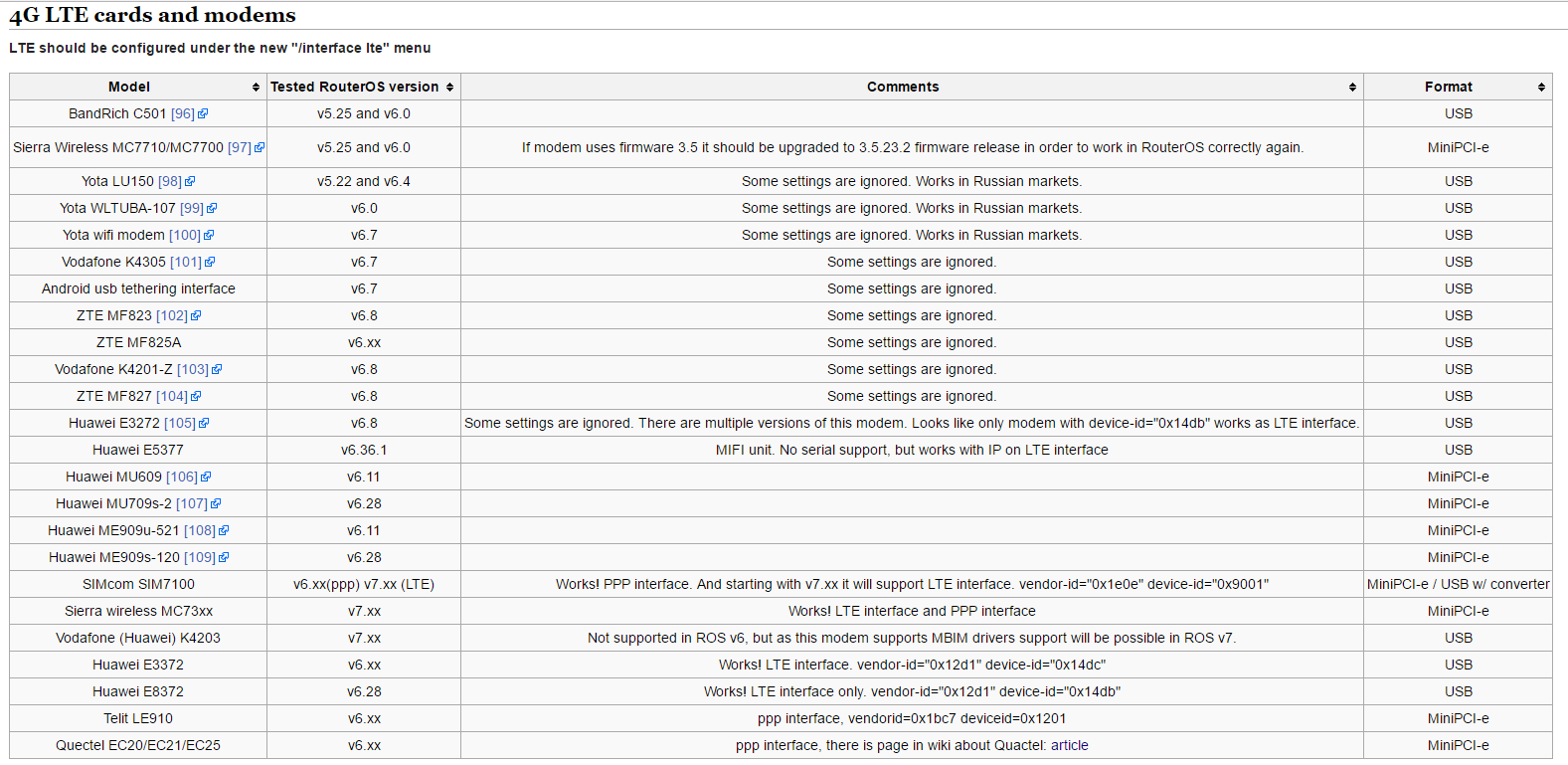Image resolution: width=1568 pixels, height=765 pixels.
Task: Select the 'LTE should be configured' note text
Action: 220,48
